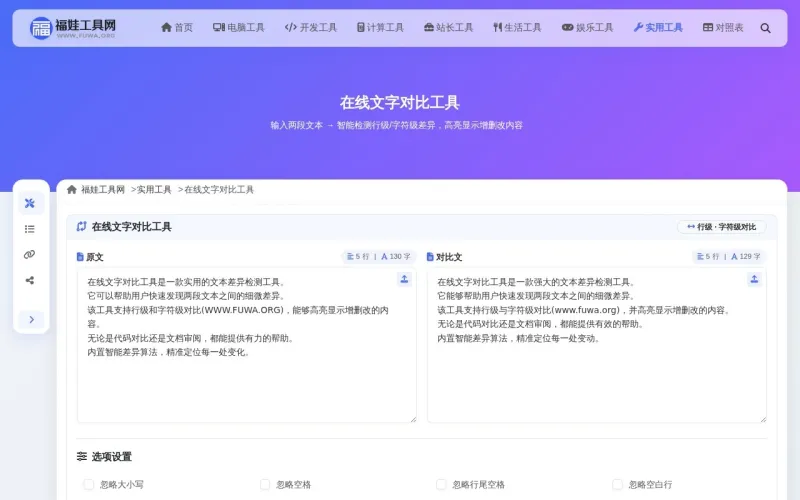The image size is (800, 500).
Task: Click the sidebar tools wrench icon
Action: tap(30, 203)
